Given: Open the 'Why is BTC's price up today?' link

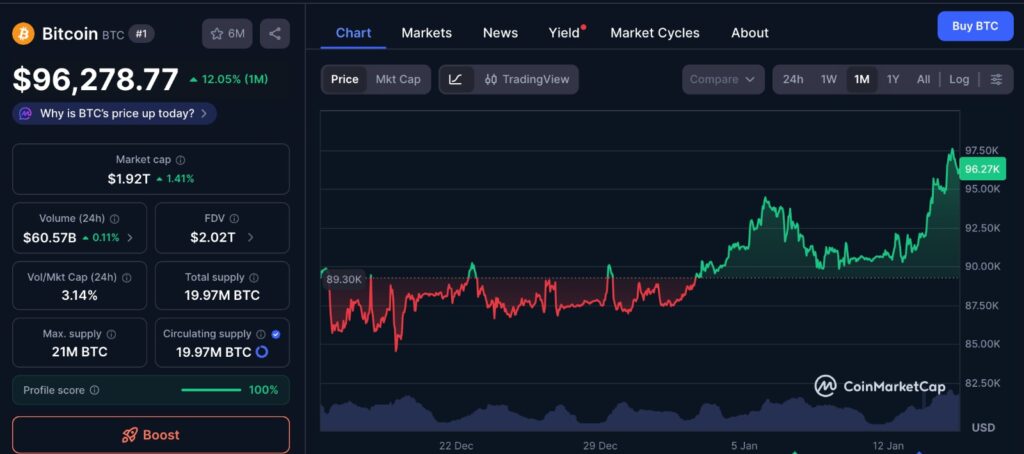Looking at the screenshot, I should point(114,114).
